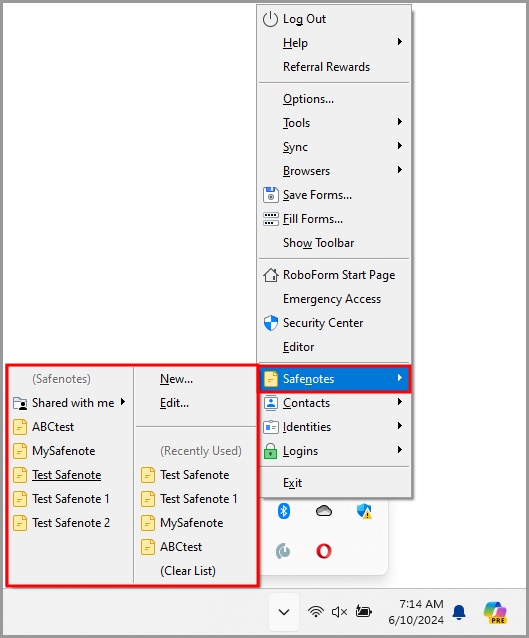Click the muted speaker volume icon
Screen dimensions: 529x638
(339, 612)
